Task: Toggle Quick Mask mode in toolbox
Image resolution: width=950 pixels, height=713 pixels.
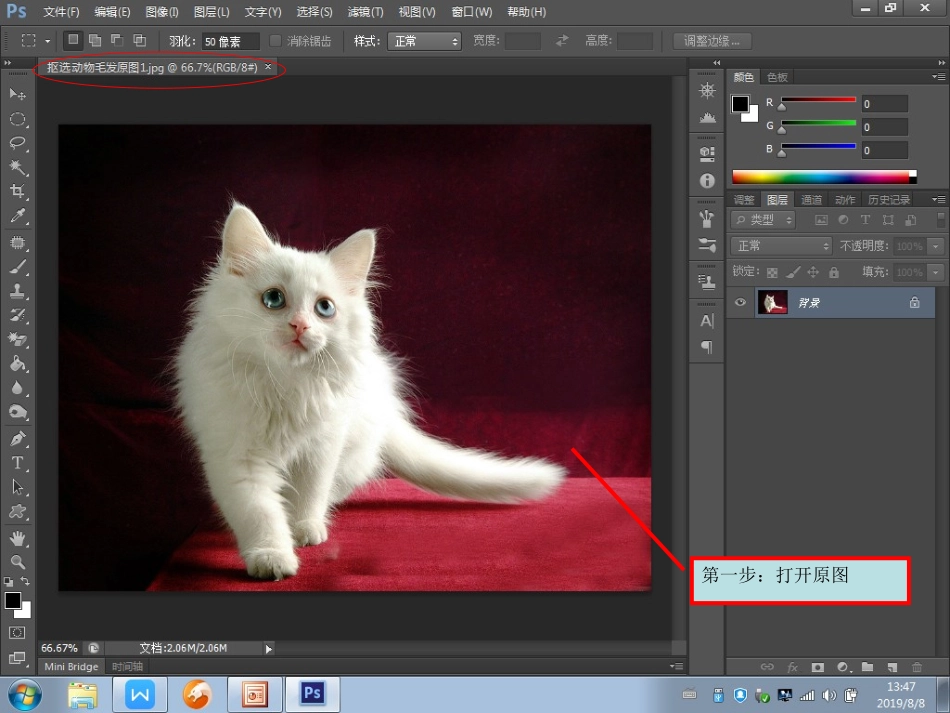Action: coord(17,633)
